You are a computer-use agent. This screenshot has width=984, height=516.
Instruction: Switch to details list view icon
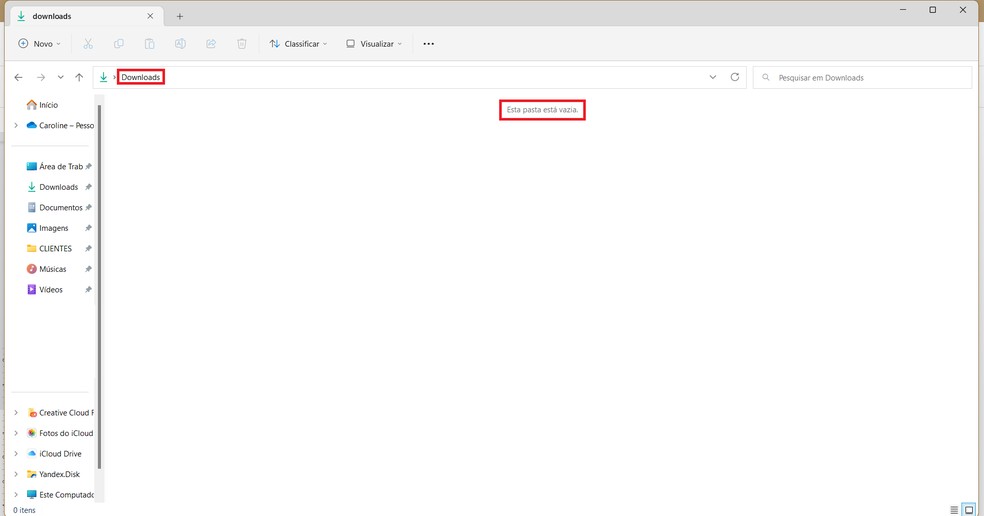pyautogui.click(x=954, y=510)
